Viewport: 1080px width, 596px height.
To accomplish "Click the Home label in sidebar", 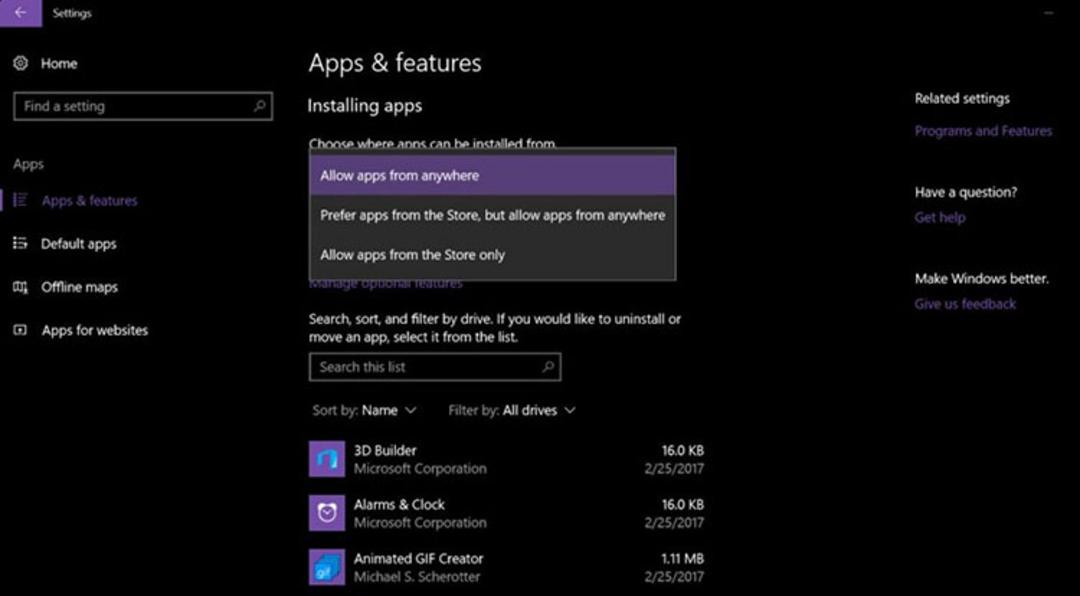I will pyautogui.click(x=59, y=63).
